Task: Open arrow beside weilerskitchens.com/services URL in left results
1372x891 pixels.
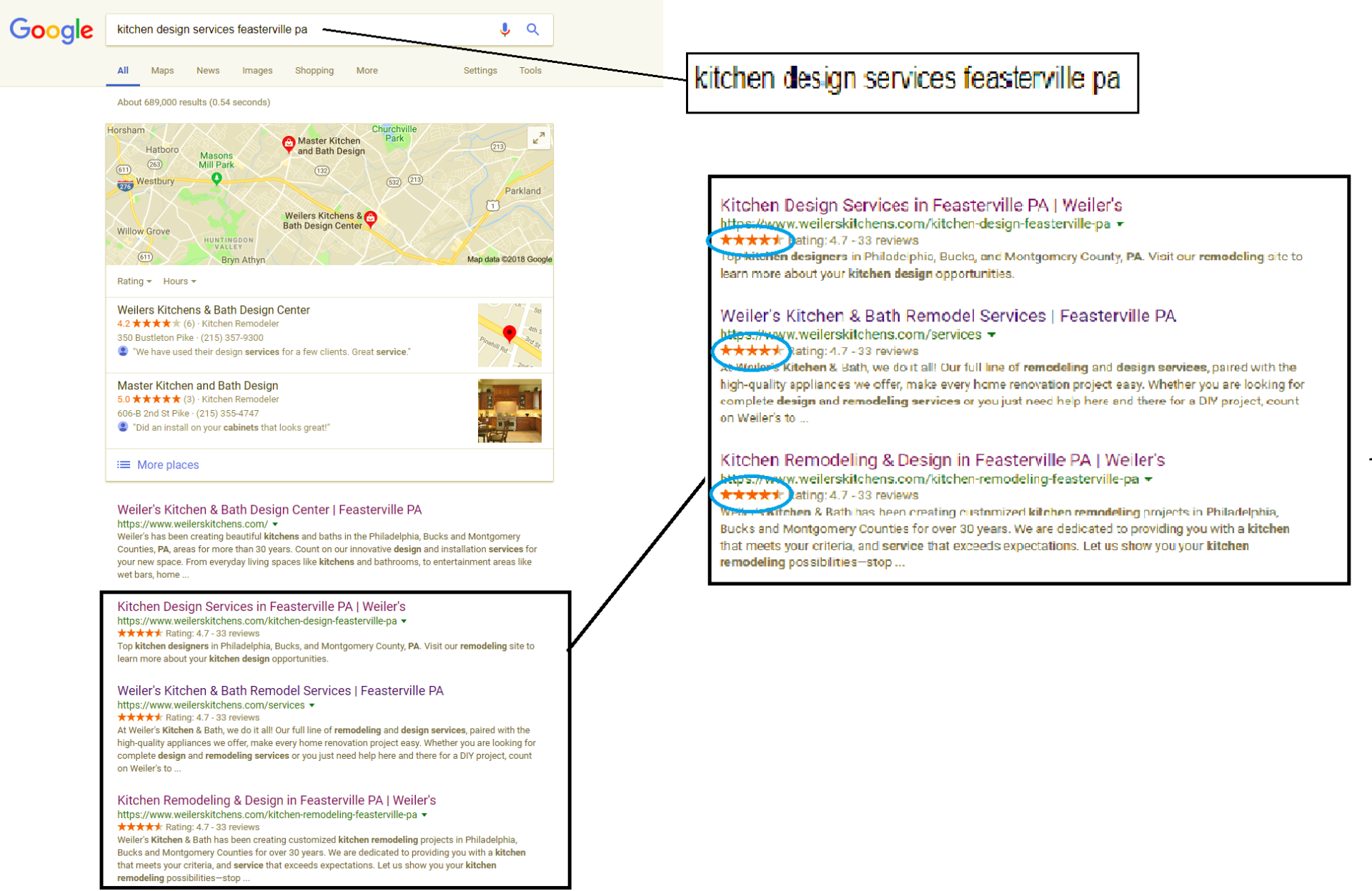Action: tap(312, 706)
